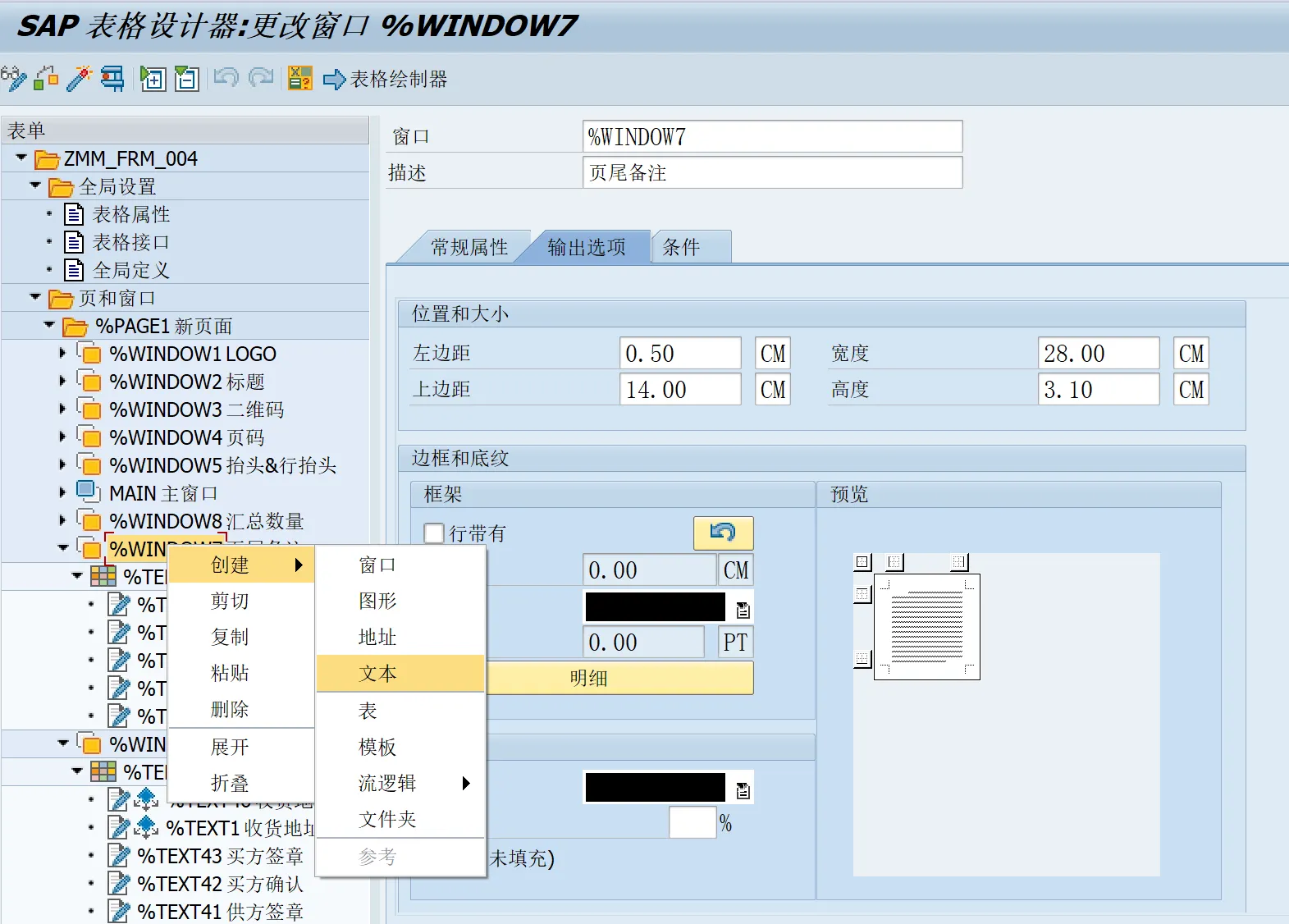The image size is (1289, 924).
Task: Click the collapse subtree toolbar icon
Action: click(187, 79)
